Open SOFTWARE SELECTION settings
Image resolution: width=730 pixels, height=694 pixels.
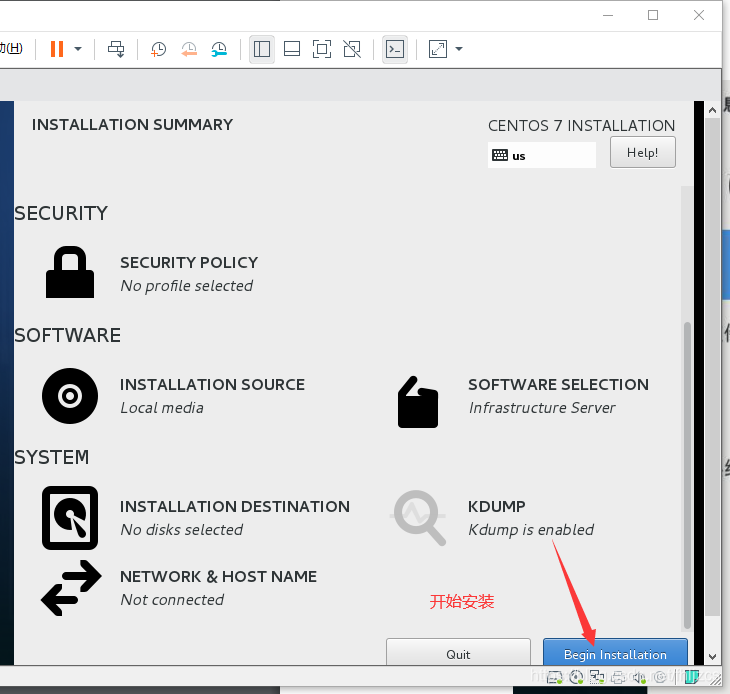[x=558, y=384]
